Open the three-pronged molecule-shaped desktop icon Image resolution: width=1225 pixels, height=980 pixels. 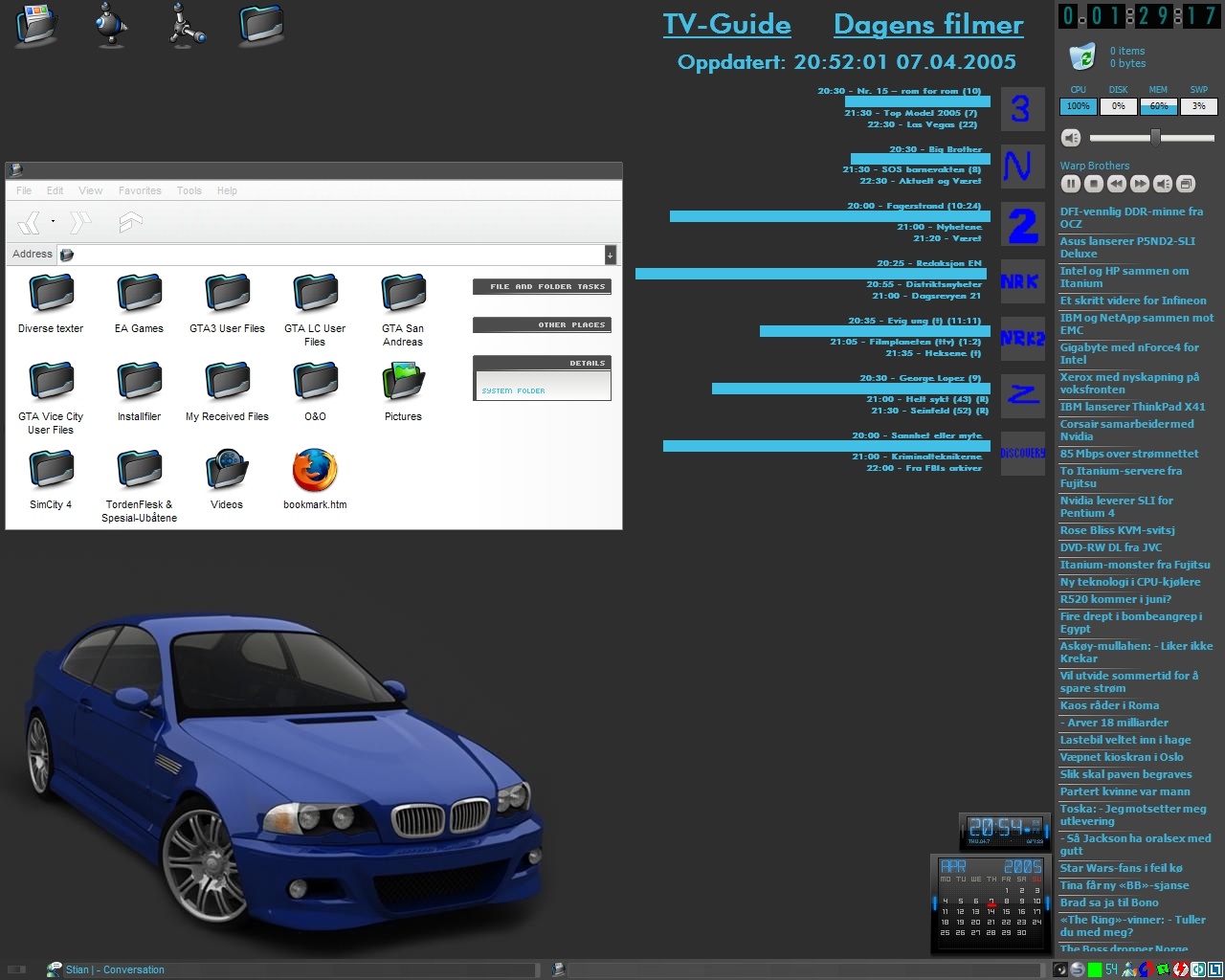pyautogui.click(x=187, y=25)
